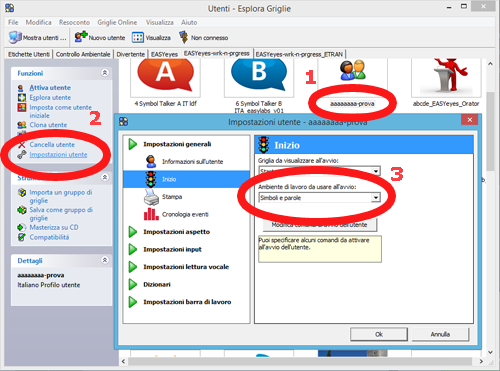The image size is (500, 371).
Task: Open the Modifica menu
Action: (x=38, y=22)
